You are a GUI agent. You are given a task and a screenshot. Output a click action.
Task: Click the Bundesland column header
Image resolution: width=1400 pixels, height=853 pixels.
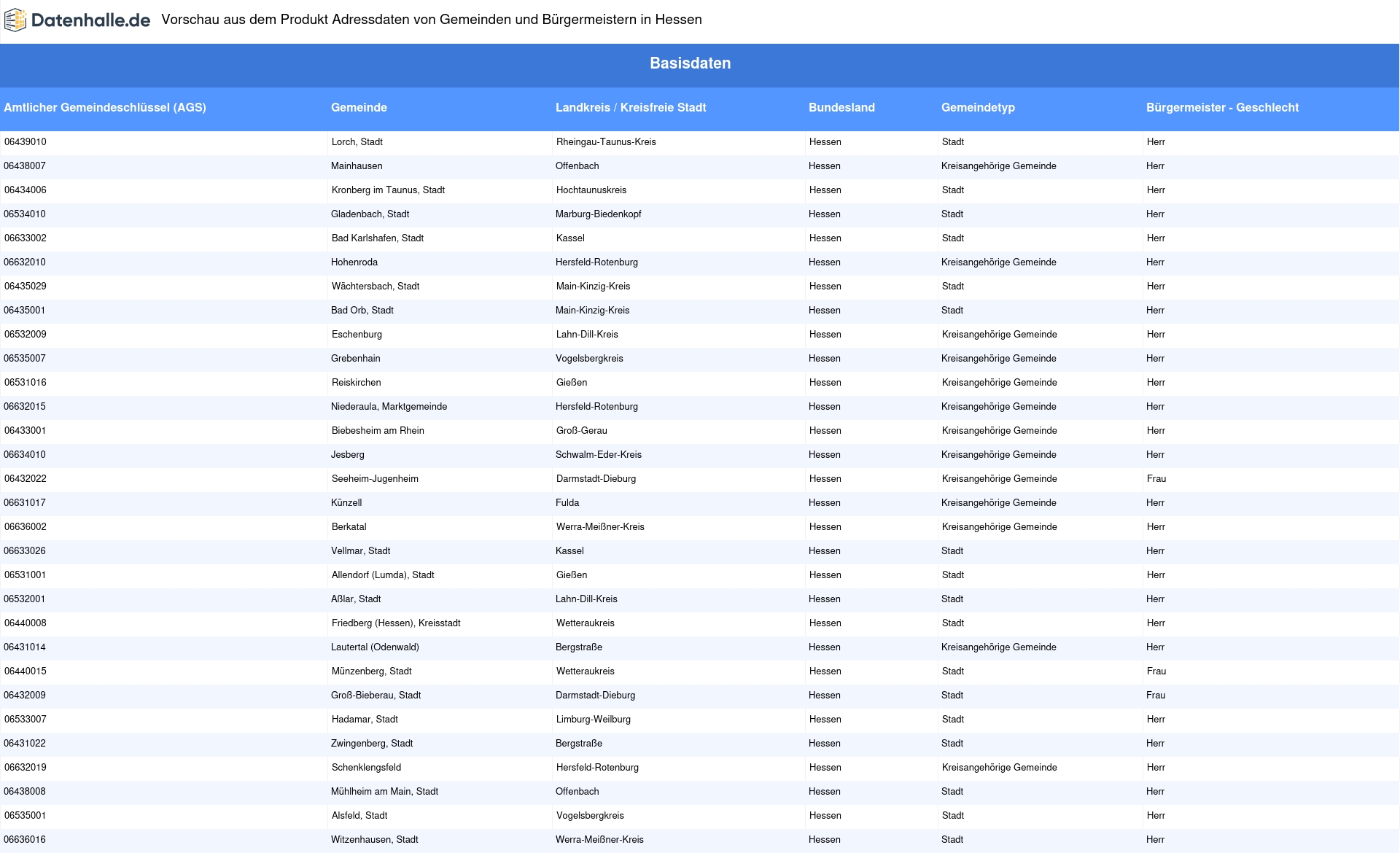(841, 108)
